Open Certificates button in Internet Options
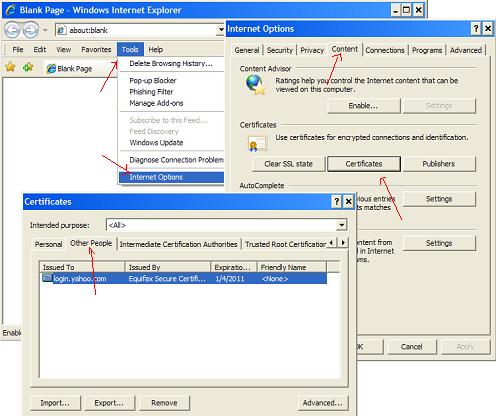496x416 pixels. (x=364, y=164)
